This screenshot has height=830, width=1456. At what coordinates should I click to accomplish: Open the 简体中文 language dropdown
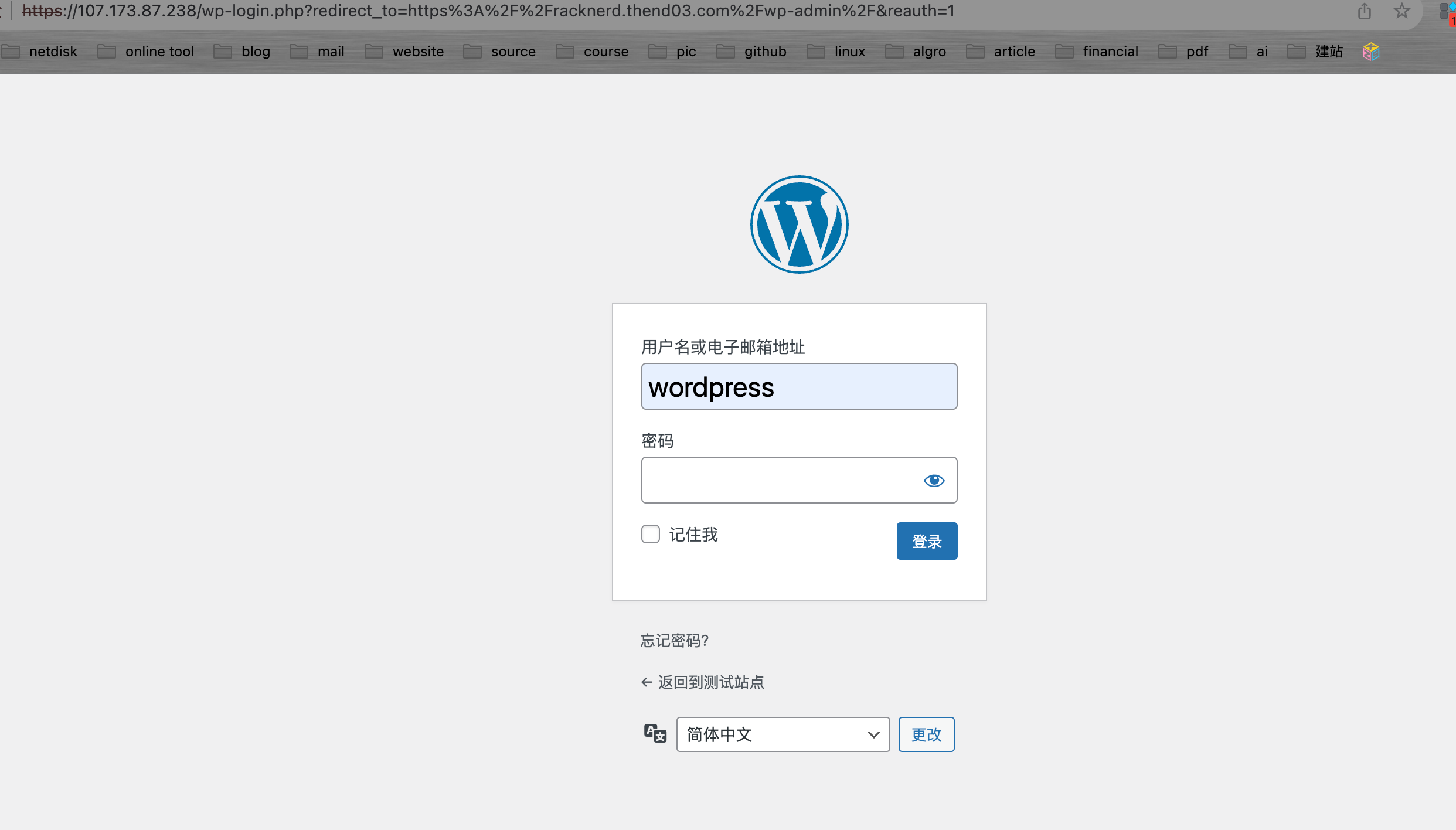783,734
